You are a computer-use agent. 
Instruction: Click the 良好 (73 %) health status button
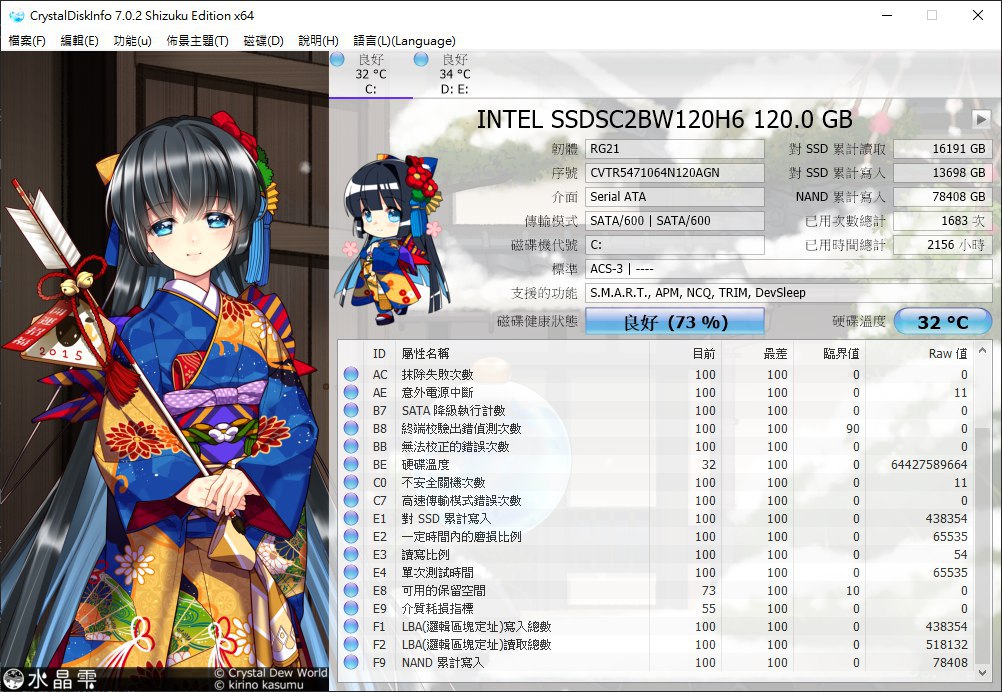[x=675, y=321]
